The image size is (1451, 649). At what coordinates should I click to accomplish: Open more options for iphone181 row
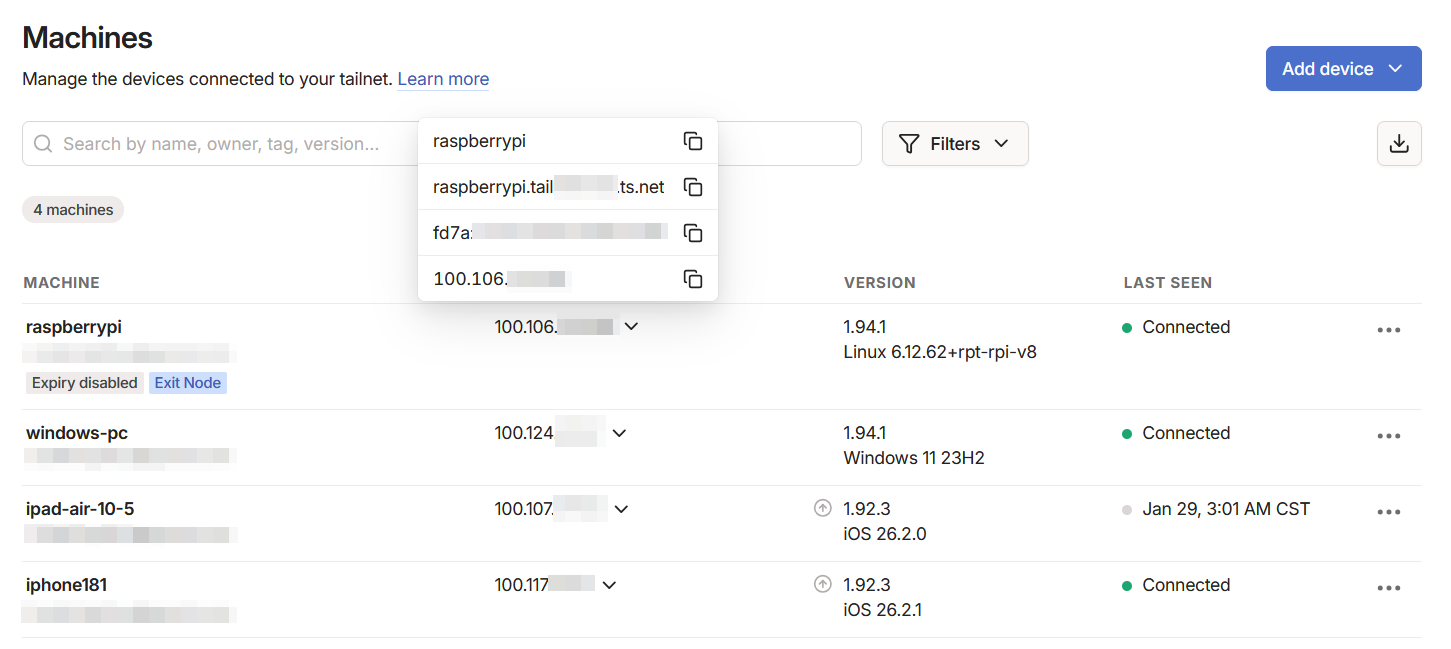1389,588
